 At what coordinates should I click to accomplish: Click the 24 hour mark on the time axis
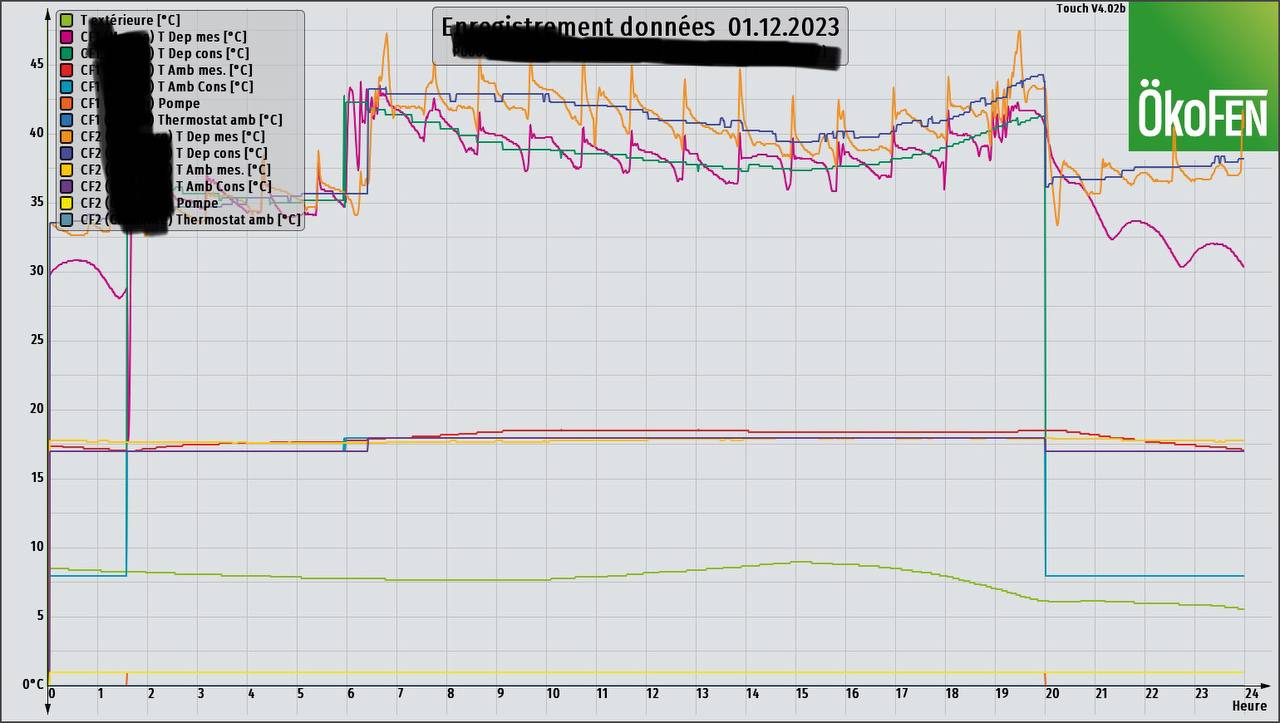(1251, 694)
